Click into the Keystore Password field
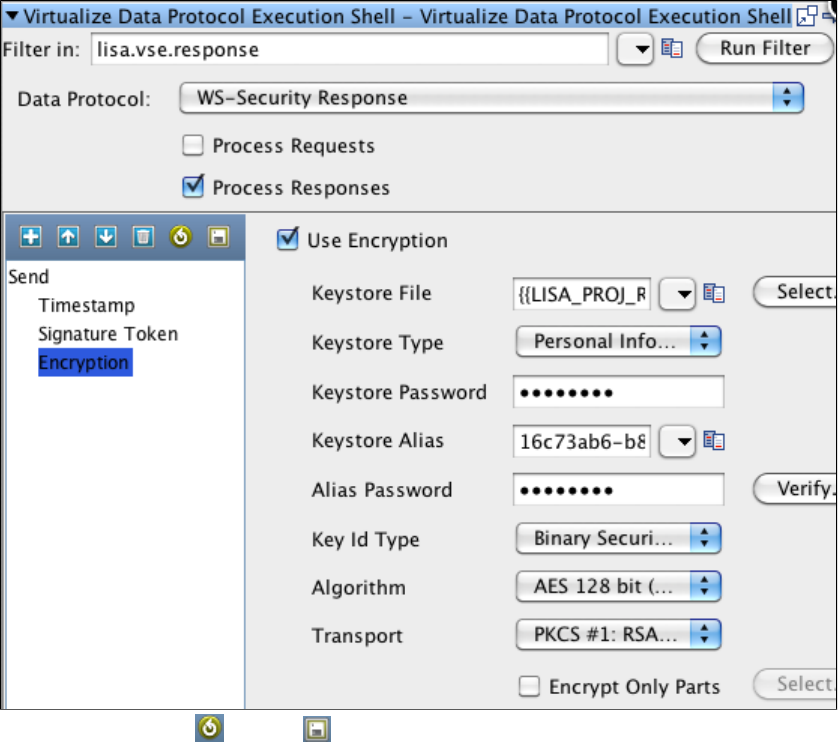This screenshot has width=838, height=742. pyautogui.click(x=618, y=392)
